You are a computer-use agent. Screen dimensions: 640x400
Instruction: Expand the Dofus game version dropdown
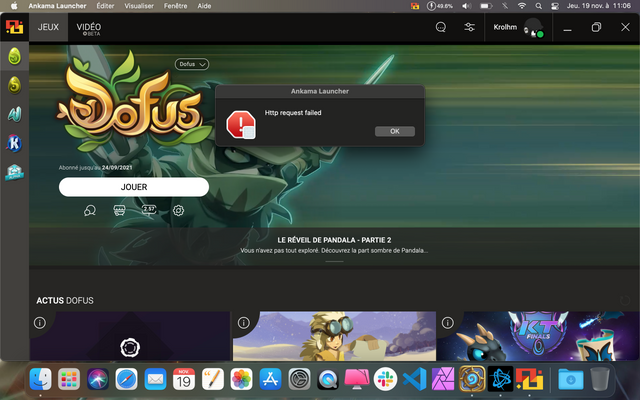[192, 64]
